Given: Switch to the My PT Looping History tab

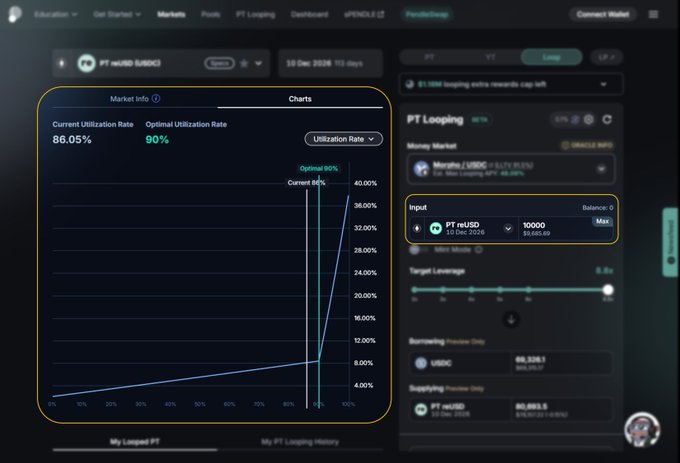Looking at the screenshot, I should coord(300,442).
